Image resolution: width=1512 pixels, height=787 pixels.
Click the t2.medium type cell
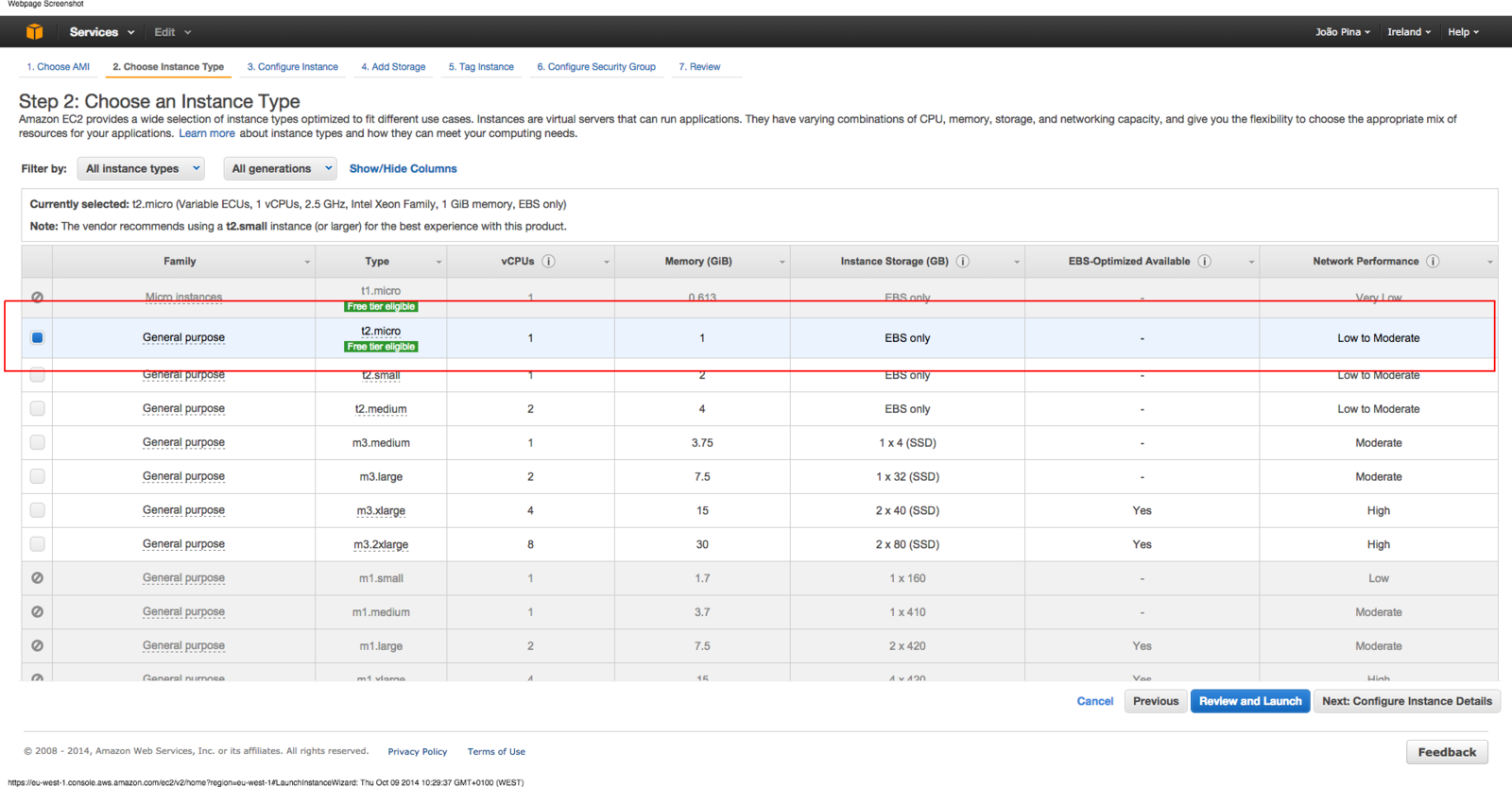click(381, 409)
